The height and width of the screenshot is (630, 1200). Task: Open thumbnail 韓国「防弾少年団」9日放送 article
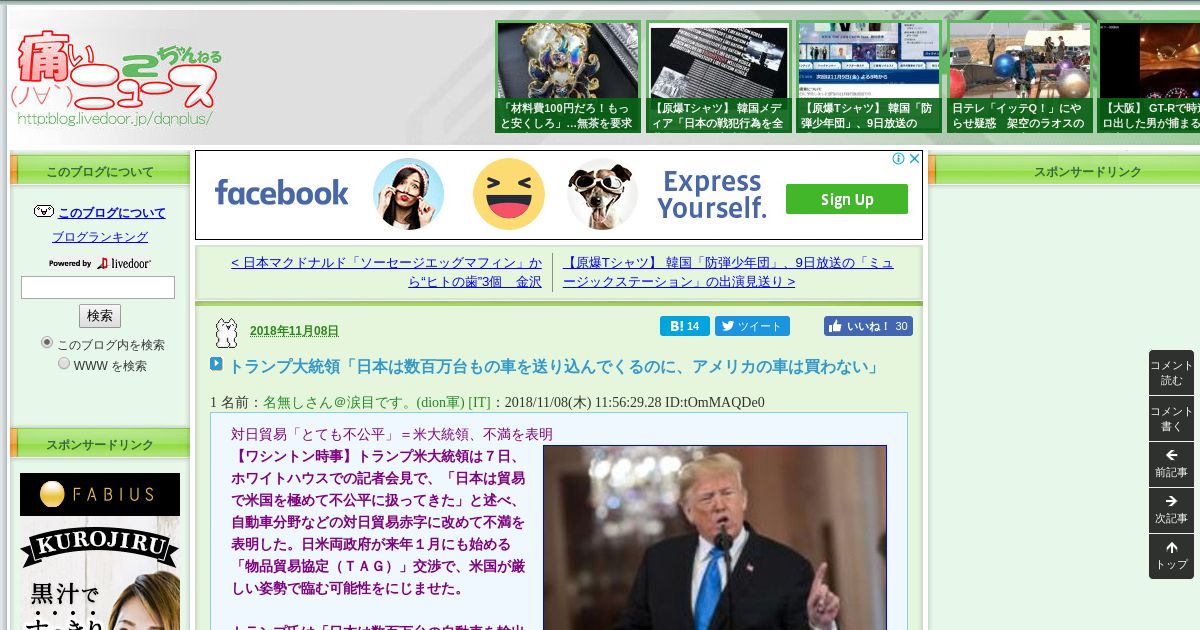click(869, 77)
